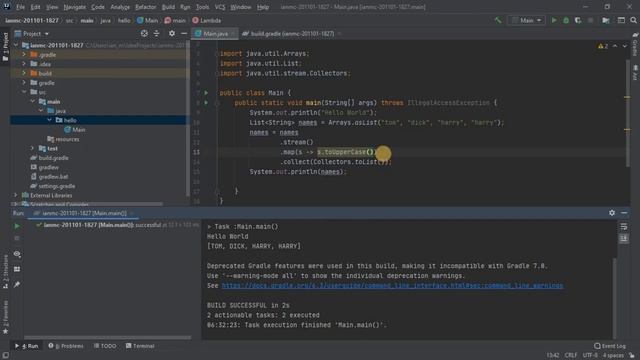640x360 pixels.
Task: Open the Gradle docs link in the console
Action: click(392, 285)
